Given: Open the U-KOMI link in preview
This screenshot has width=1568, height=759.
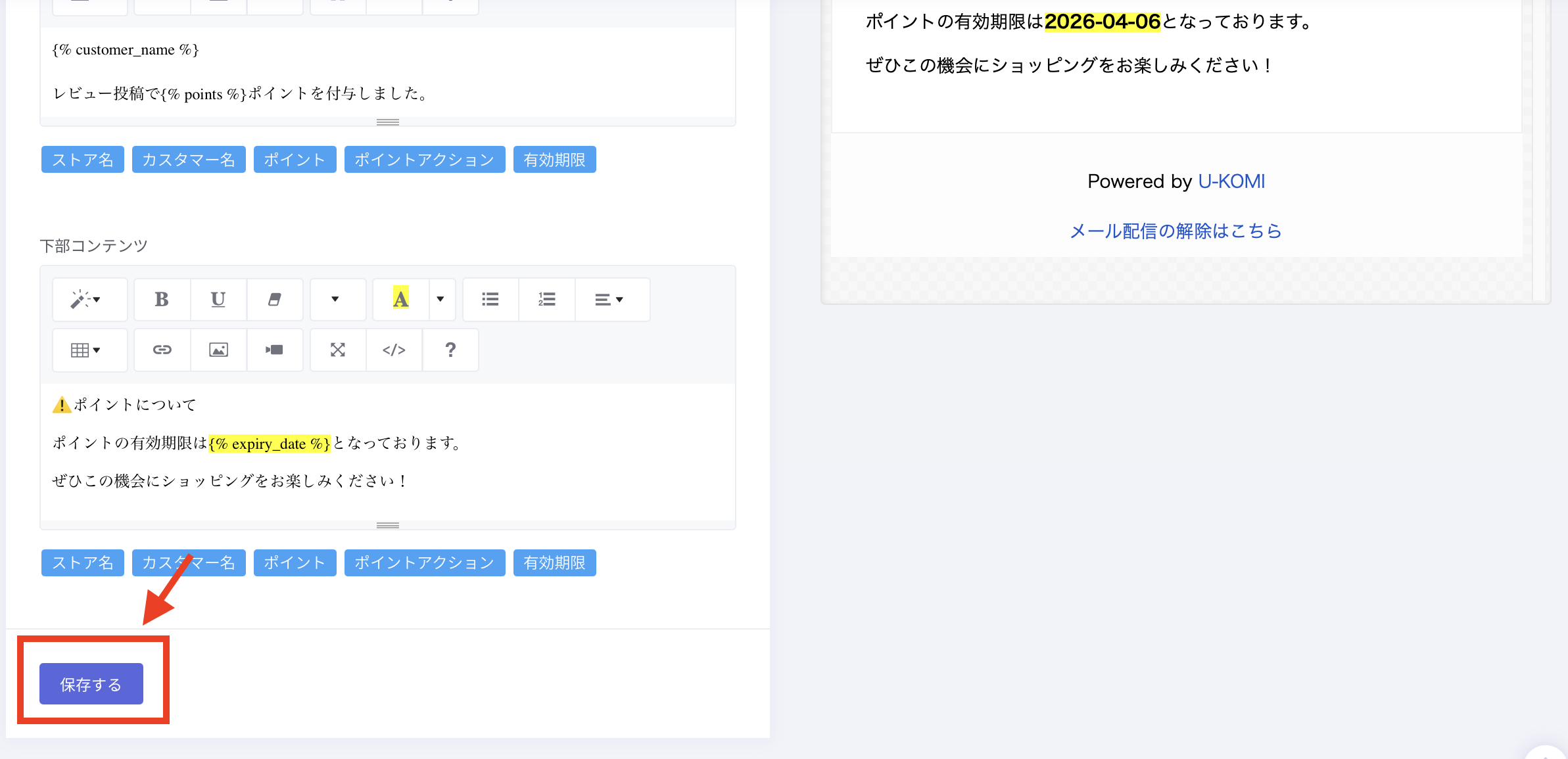Looking at the screenshot, I should click(1231, 181).
